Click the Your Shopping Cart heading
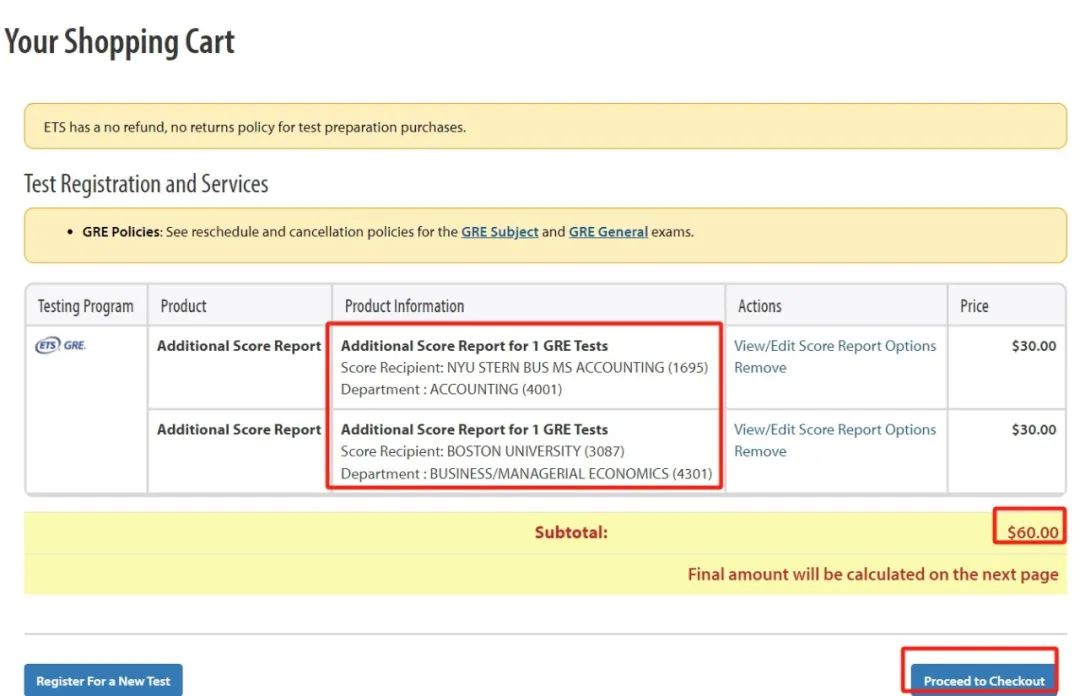The image size is (1080, 696). (x=119, y=41)
